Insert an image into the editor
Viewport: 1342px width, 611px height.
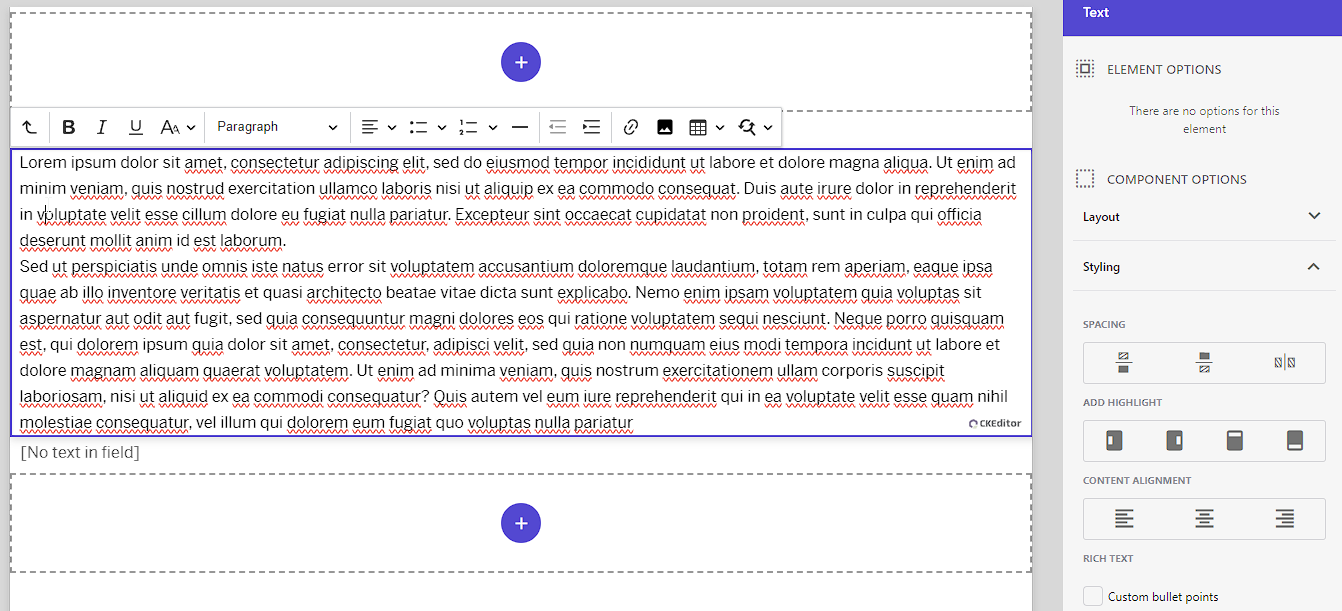(664, 127)
